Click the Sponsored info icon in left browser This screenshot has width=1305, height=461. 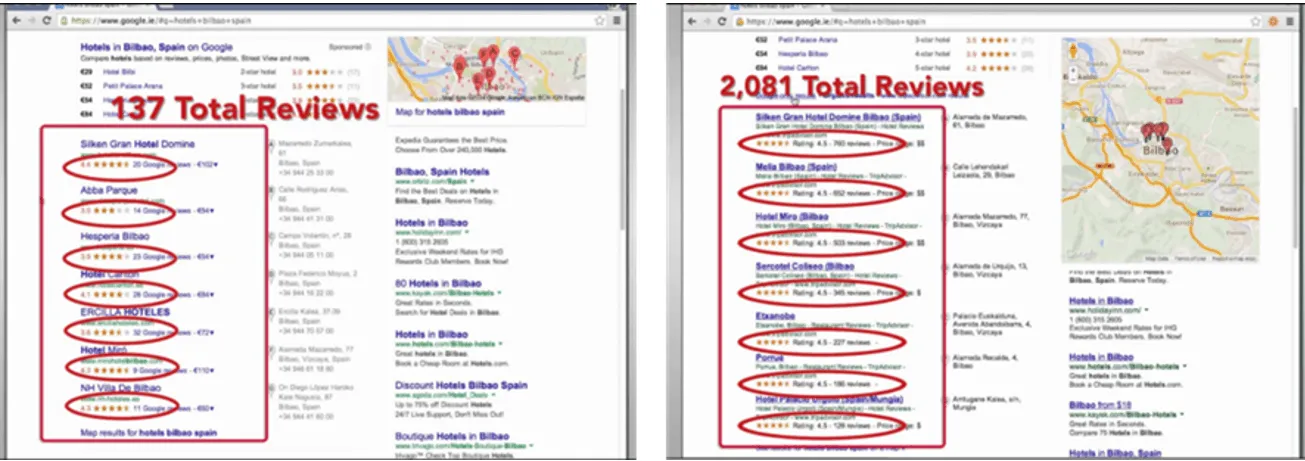click(x=369, y=46)
